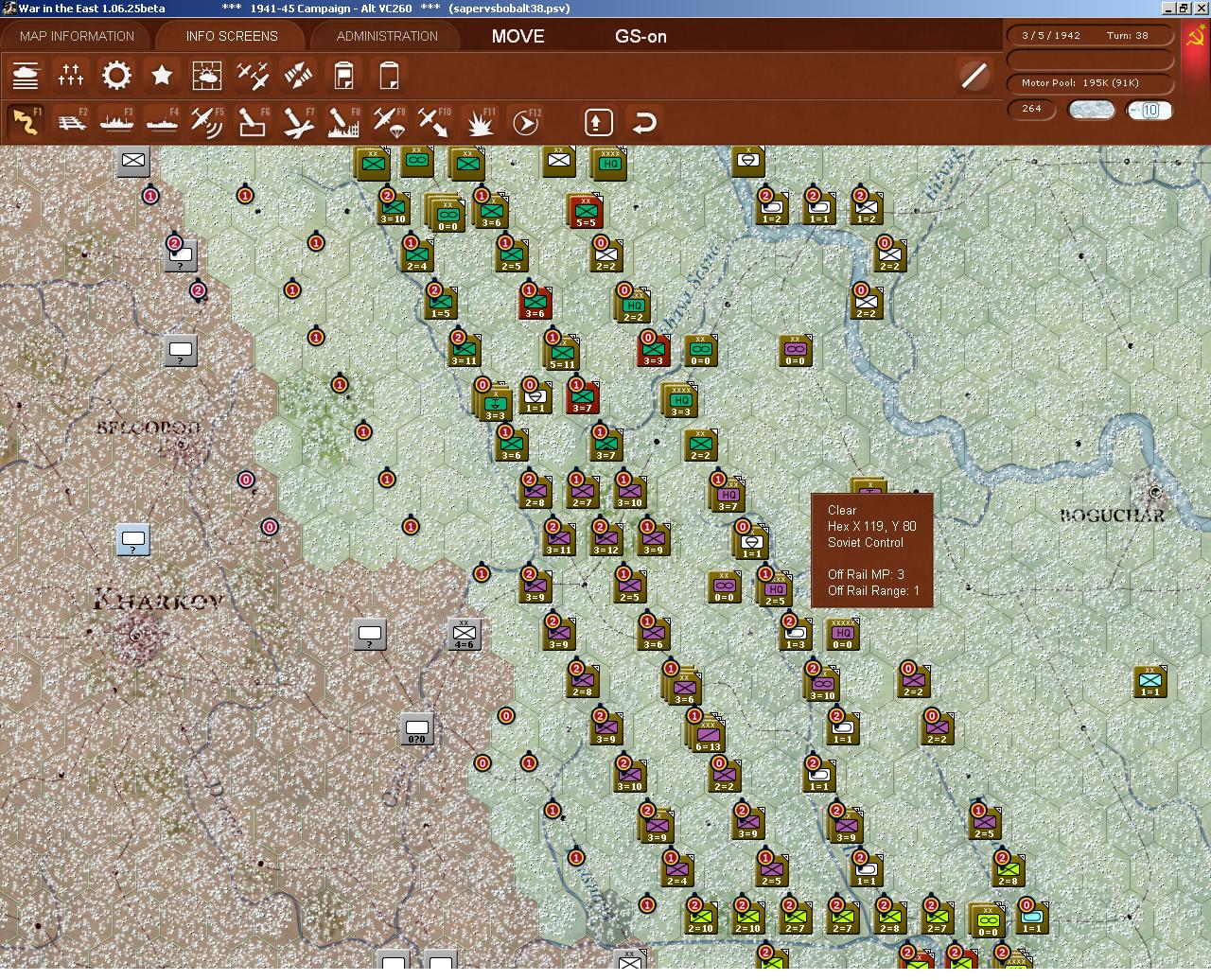This screenshot has width=1211, height=980.
Task: Click the pill showing 10
Action: point(1150,110)
